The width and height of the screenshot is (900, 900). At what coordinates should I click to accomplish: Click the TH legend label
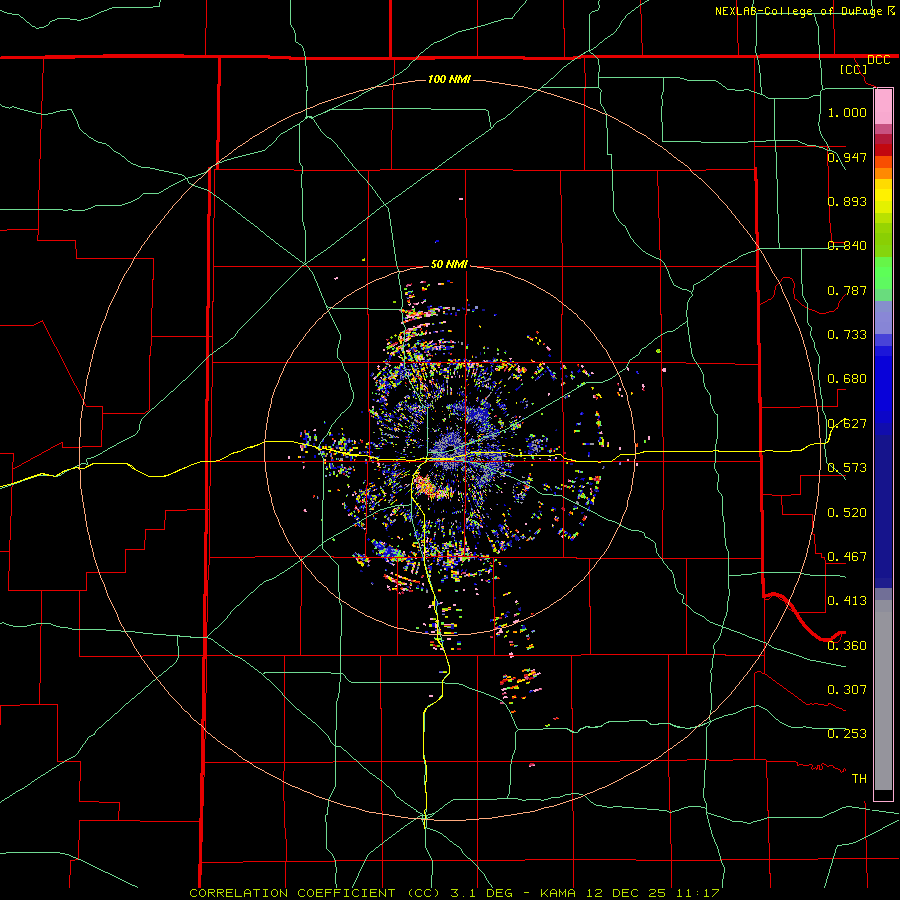pyautogui.click(x=859, y=779)
